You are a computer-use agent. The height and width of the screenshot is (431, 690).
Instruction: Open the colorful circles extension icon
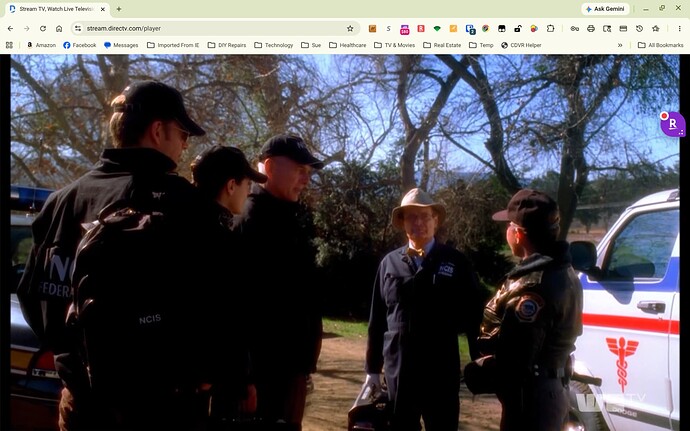(x=534, y=29)
